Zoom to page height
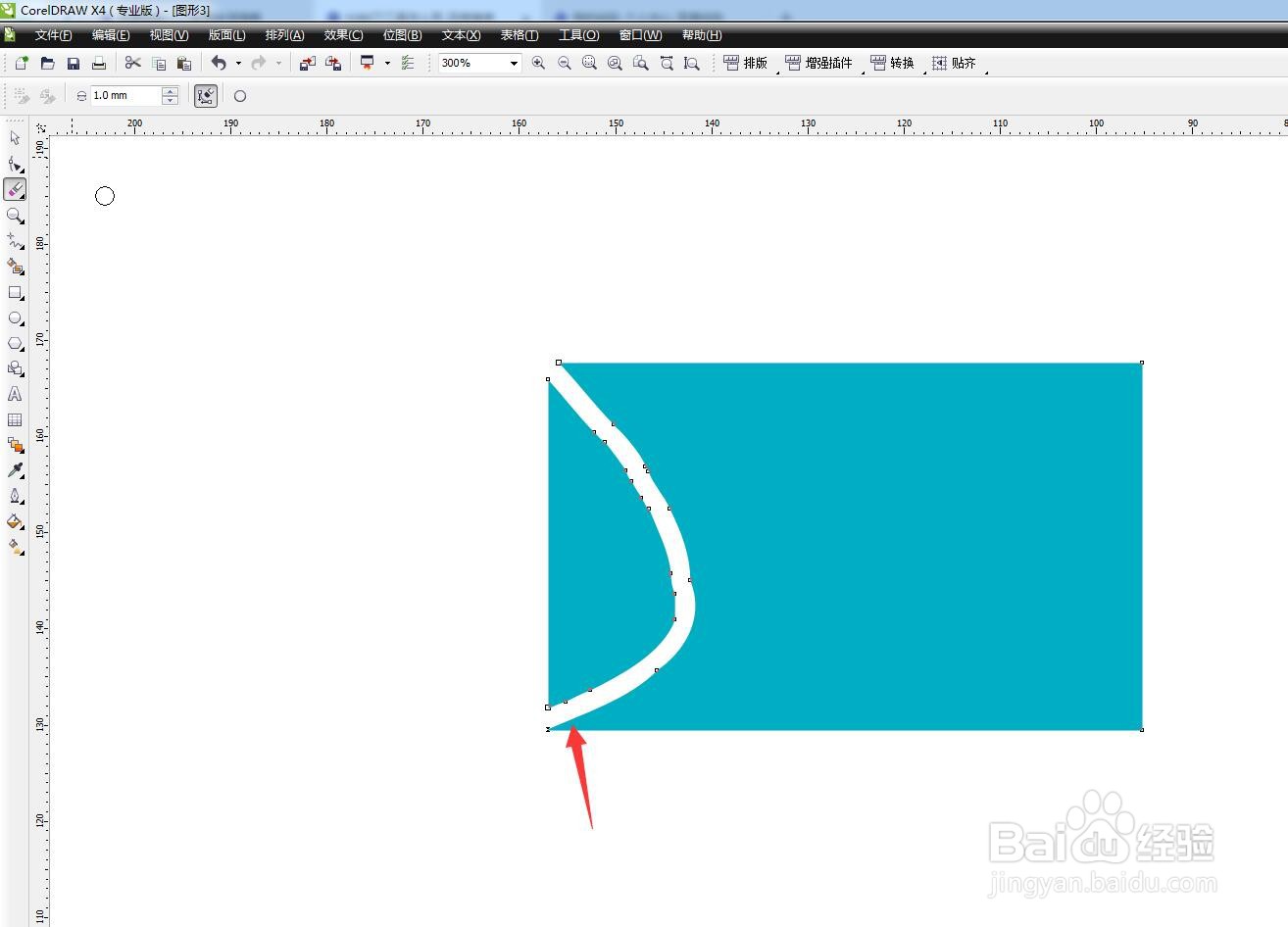Viewport: 1288px width, 927px height. [692, 63]
